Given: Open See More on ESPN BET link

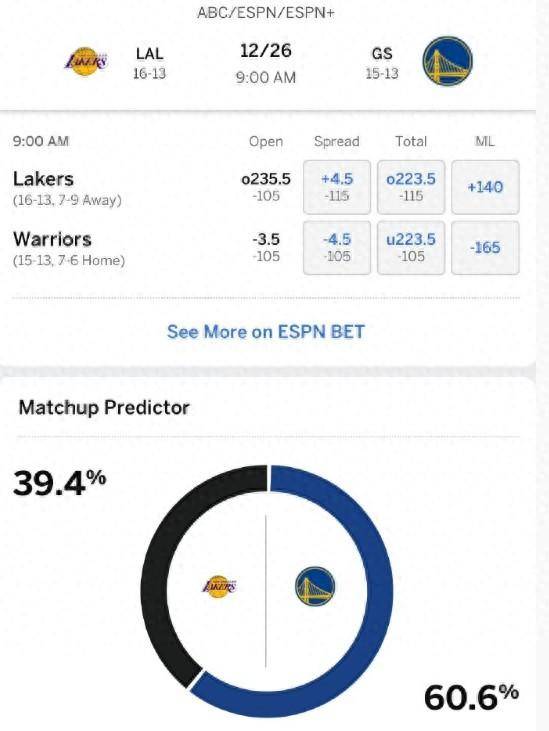Looking at the screenshot, I should tap(266, 332).
